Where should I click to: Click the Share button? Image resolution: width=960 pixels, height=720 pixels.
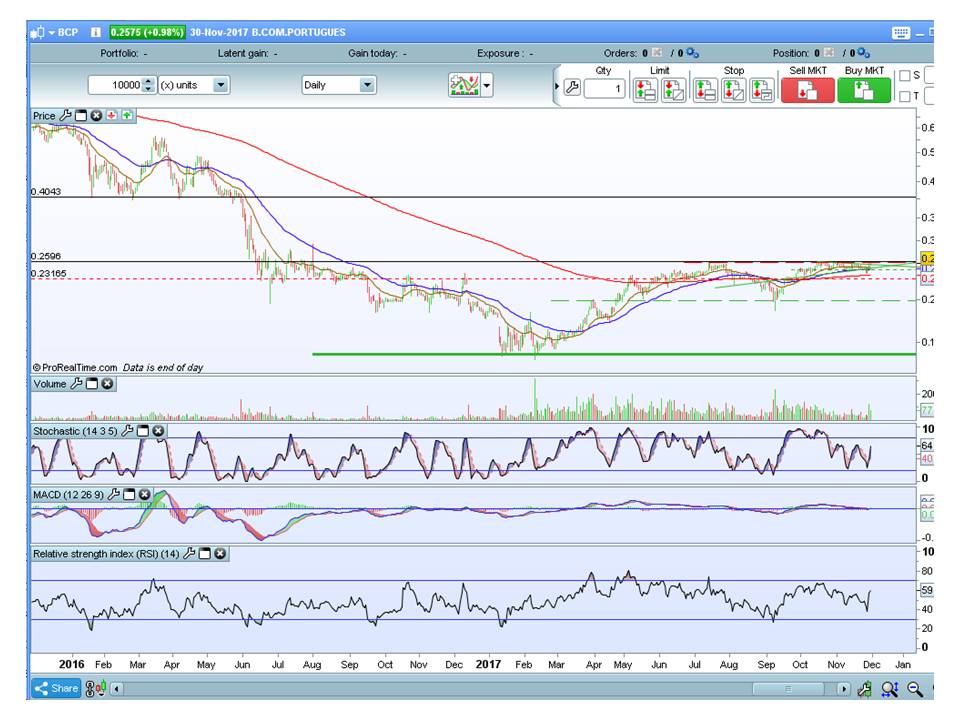click(x=56, y=688)
